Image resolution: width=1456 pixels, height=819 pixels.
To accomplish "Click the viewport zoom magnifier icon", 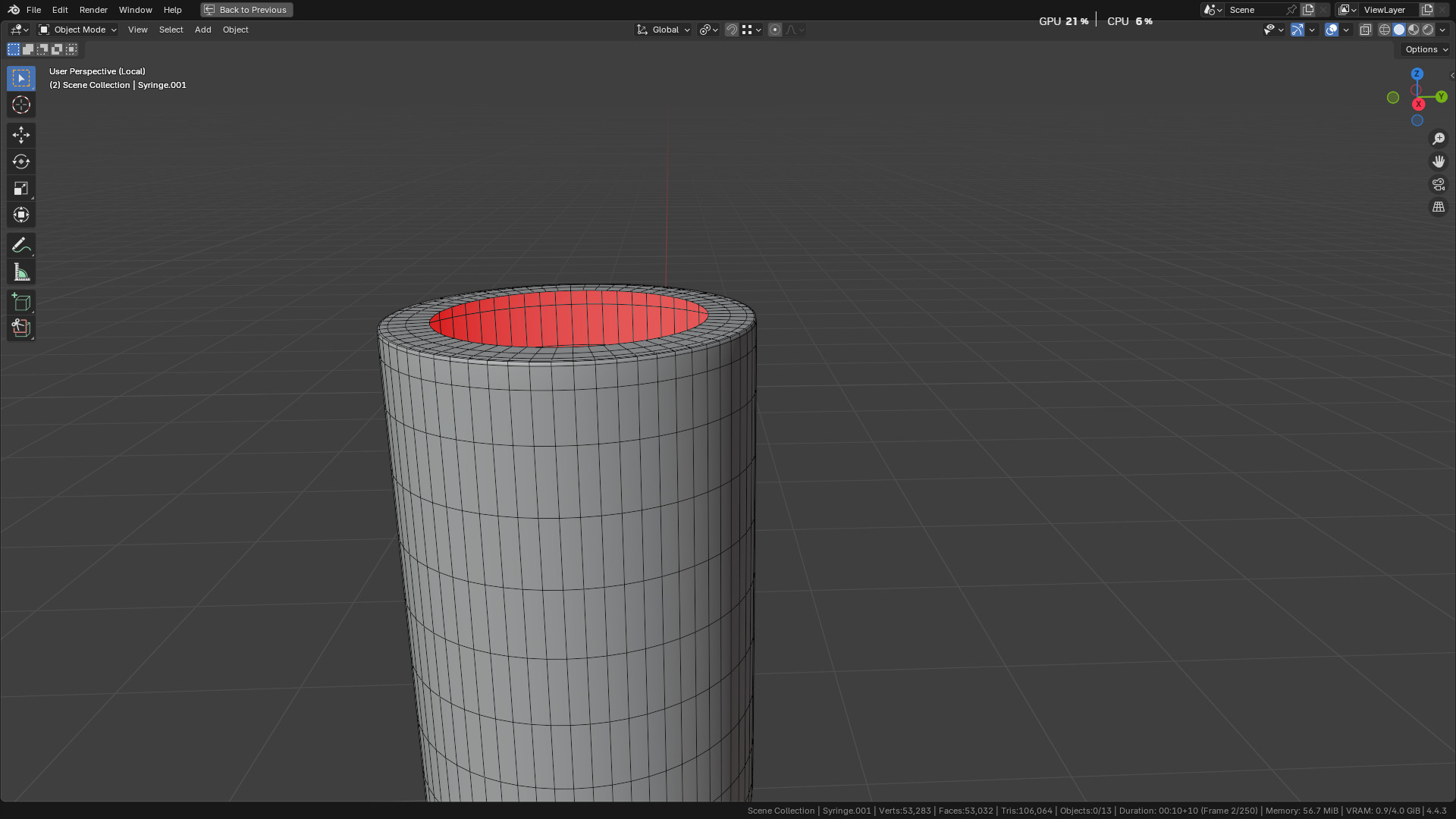I will pyautogui.click(x=1439, y=139).
